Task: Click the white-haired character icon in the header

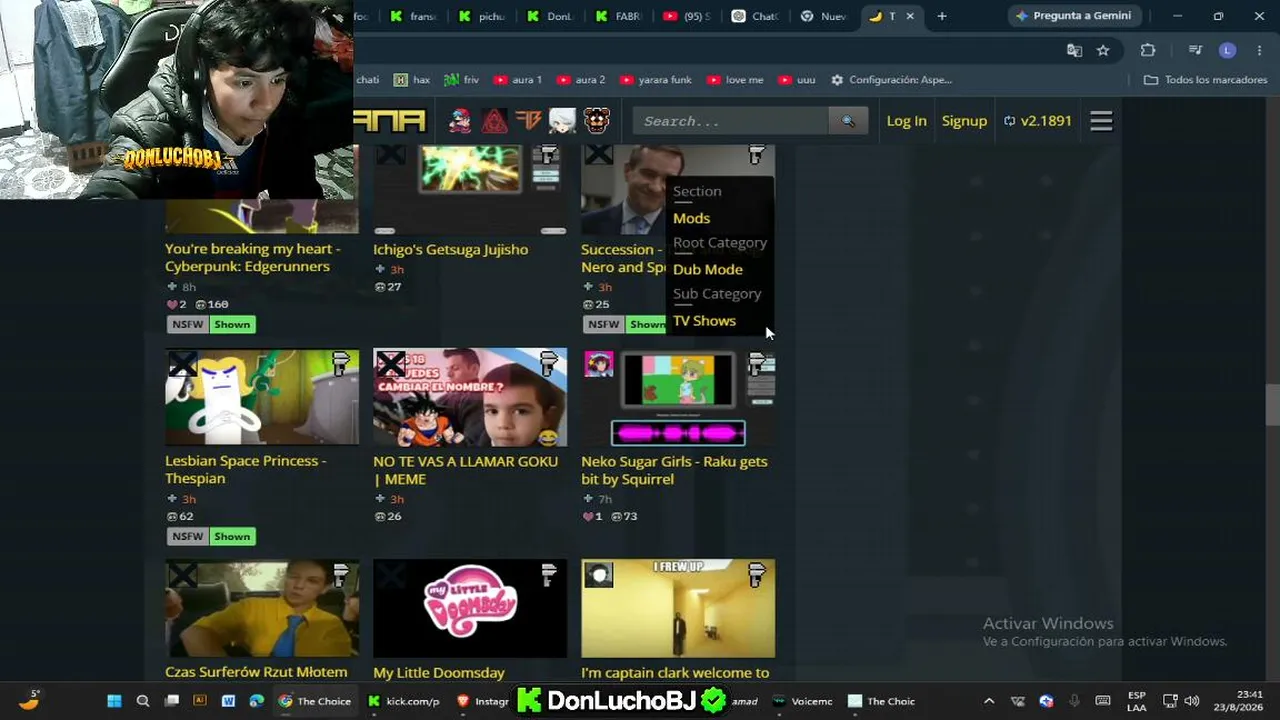Action: click(562, 121)
